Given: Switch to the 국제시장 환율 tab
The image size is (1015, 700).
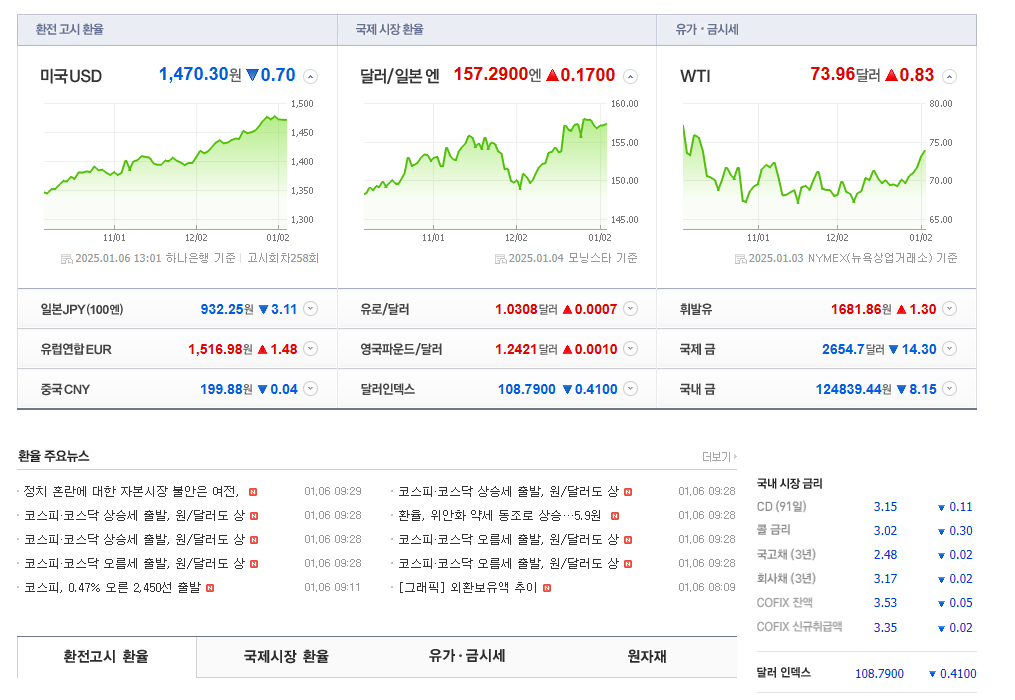Looking at the screenshot, I should click(286, 657).
